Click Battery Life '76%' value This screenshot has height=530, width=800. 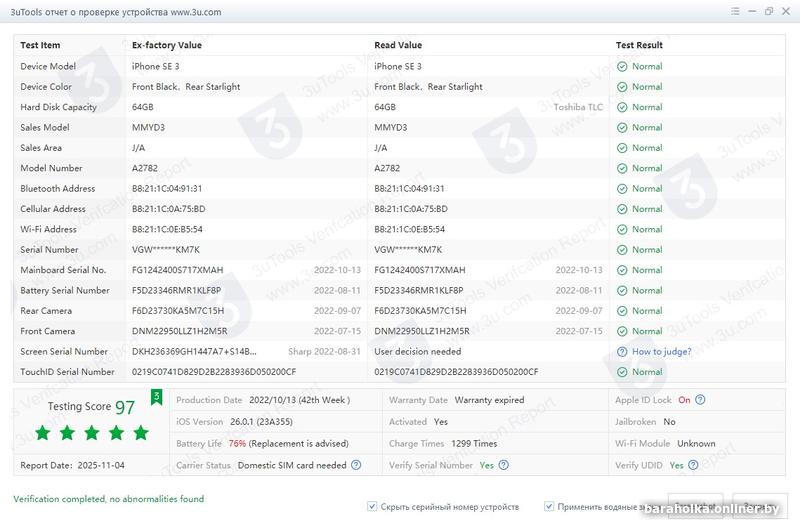237,444
